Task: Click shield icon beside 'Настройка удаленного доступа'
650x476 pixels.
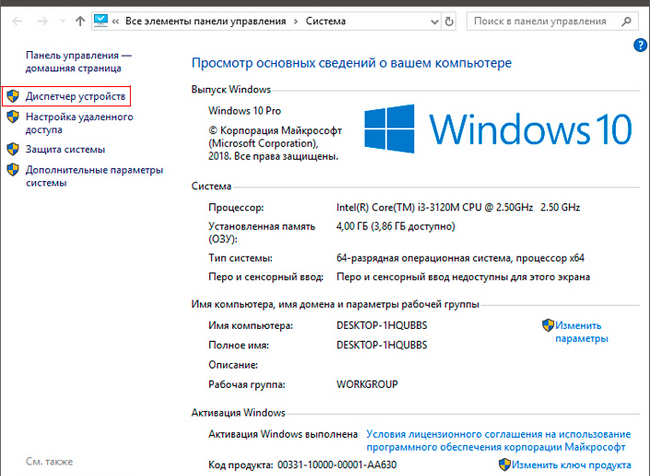Action: [13, 117]
